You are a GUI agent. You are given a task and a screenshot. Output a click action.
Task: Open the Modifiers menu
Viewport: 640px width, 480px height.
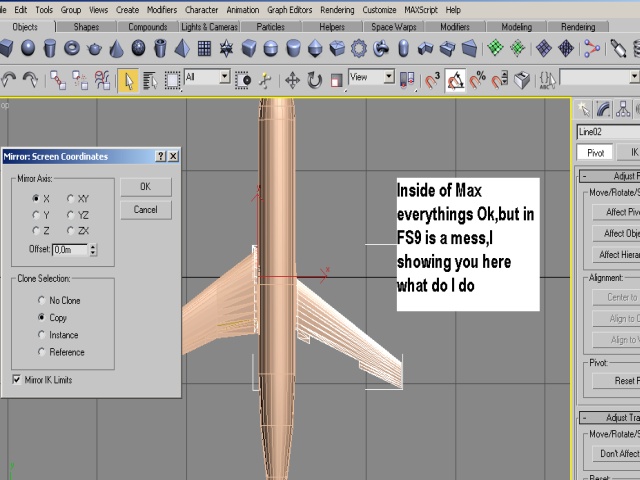[x=161, y=9]
